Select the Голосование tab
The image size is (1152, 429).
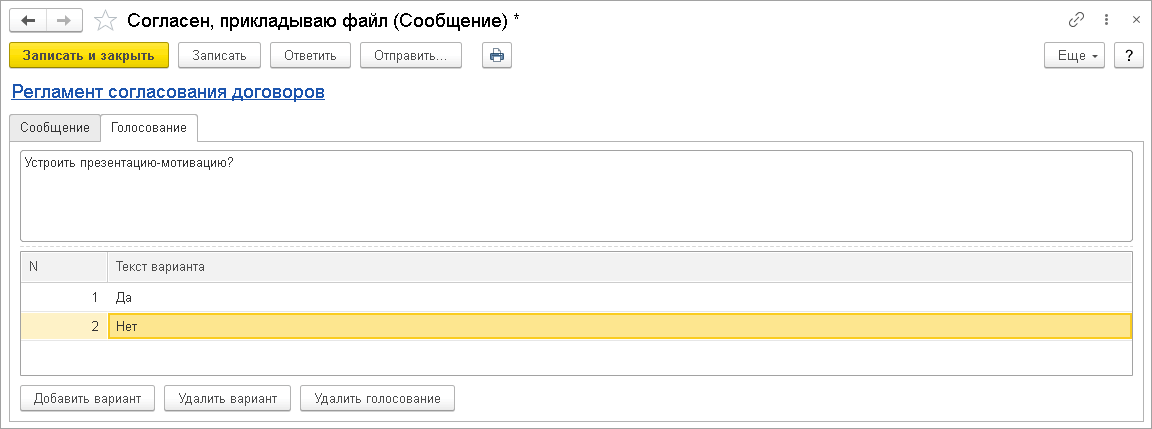coord(148,127)
